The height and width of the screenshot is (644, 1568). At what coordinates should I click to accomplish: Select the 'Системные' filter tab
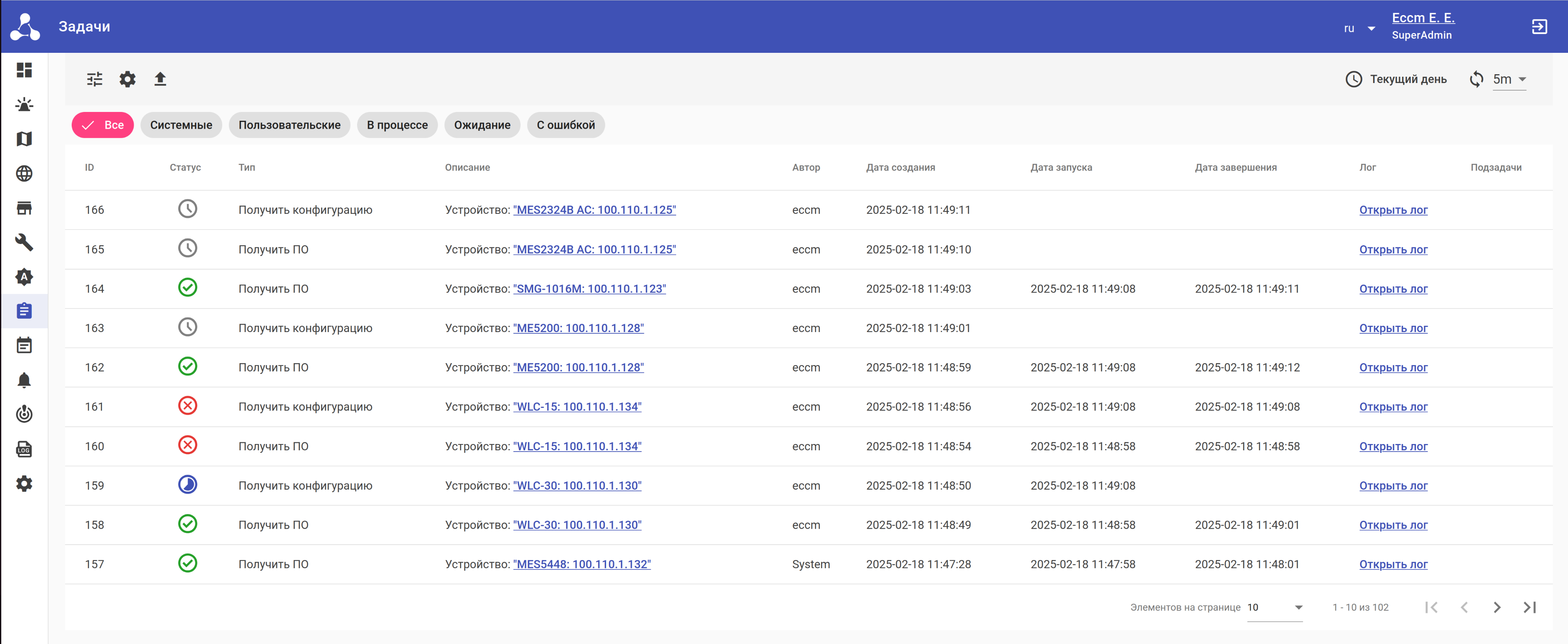pos(181,125)
